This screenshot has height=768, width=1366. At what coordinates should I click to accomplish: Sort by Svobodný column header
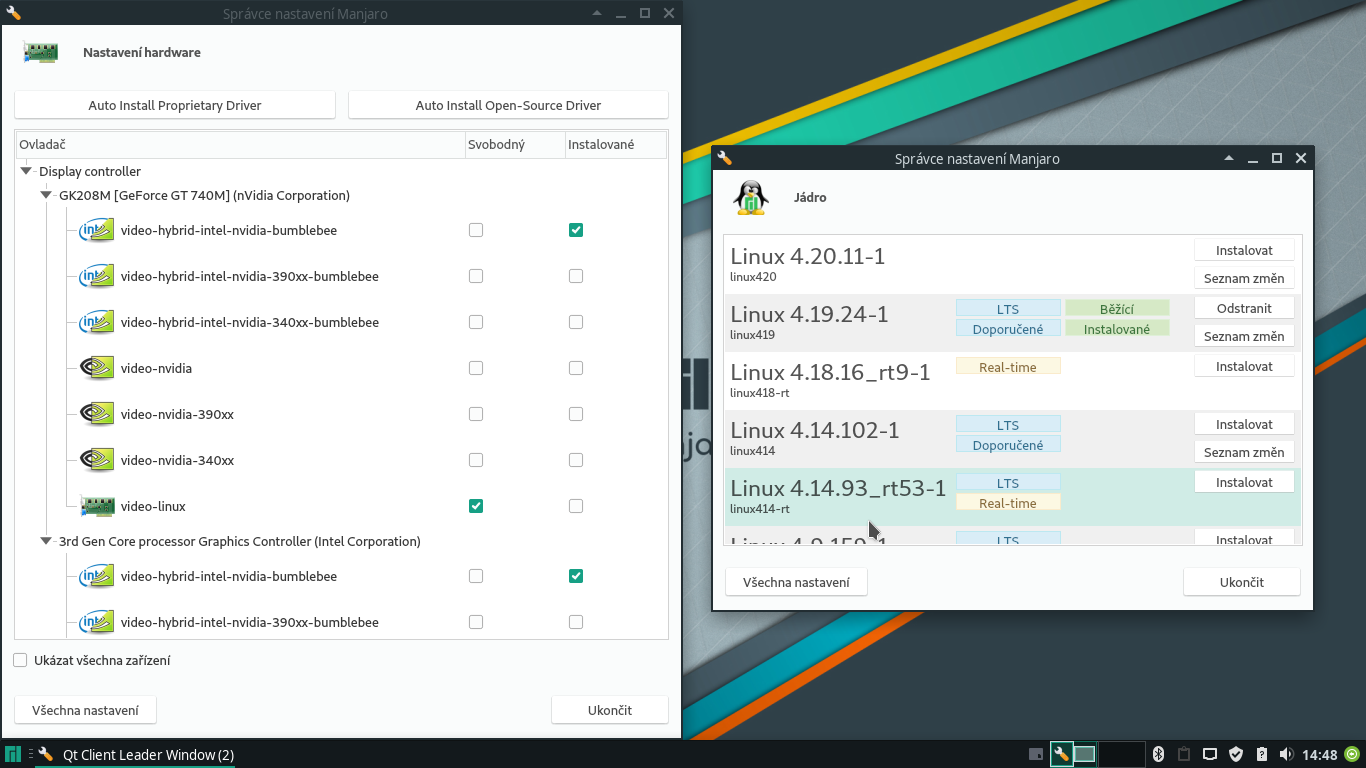click(x=515, y=145)
